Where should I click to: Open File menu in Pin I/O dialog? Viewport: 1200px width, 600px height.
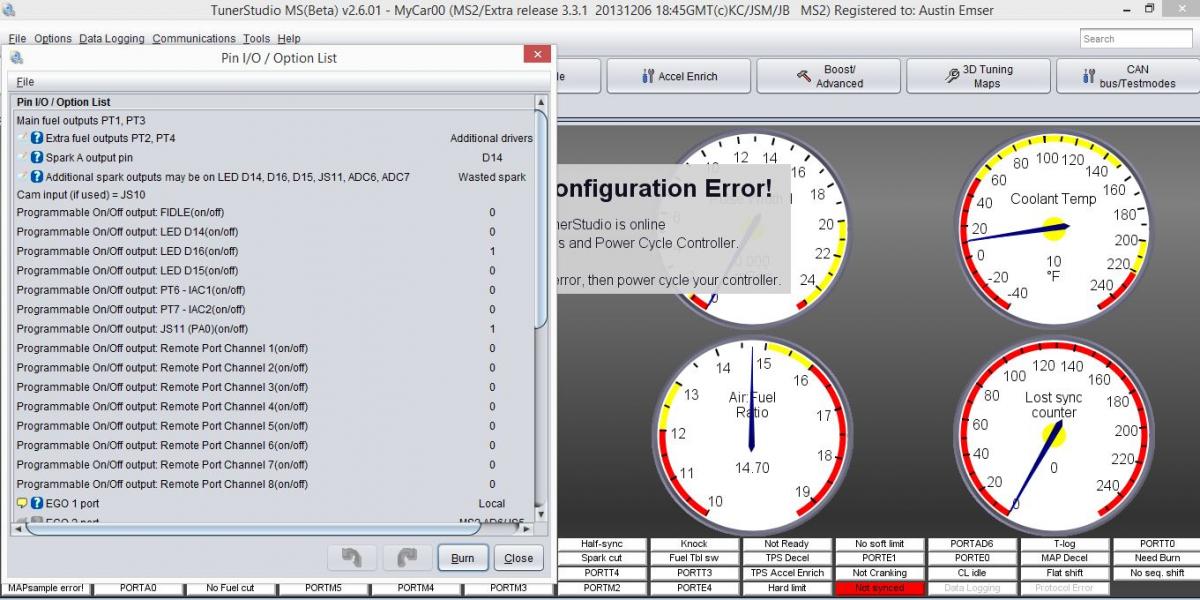pos(25,82)
